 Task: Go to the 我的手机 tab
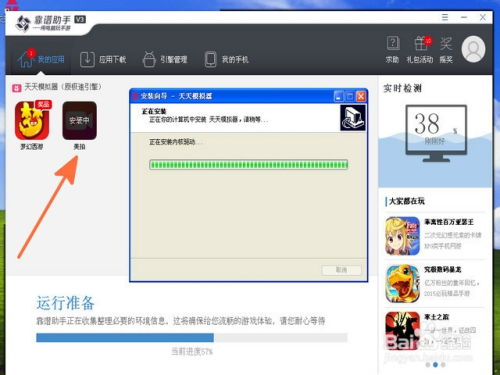tap(226, 59)
